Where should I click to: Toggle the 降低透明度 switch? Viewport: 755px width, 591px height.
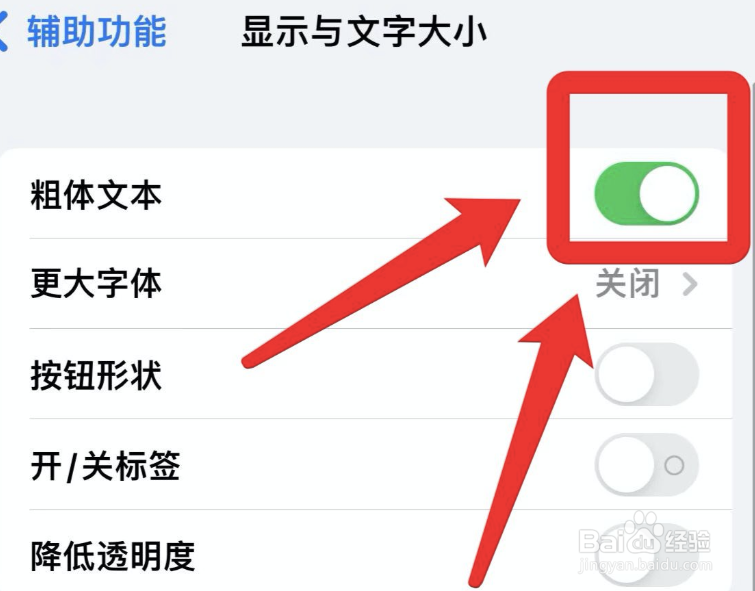coord(647,555)
